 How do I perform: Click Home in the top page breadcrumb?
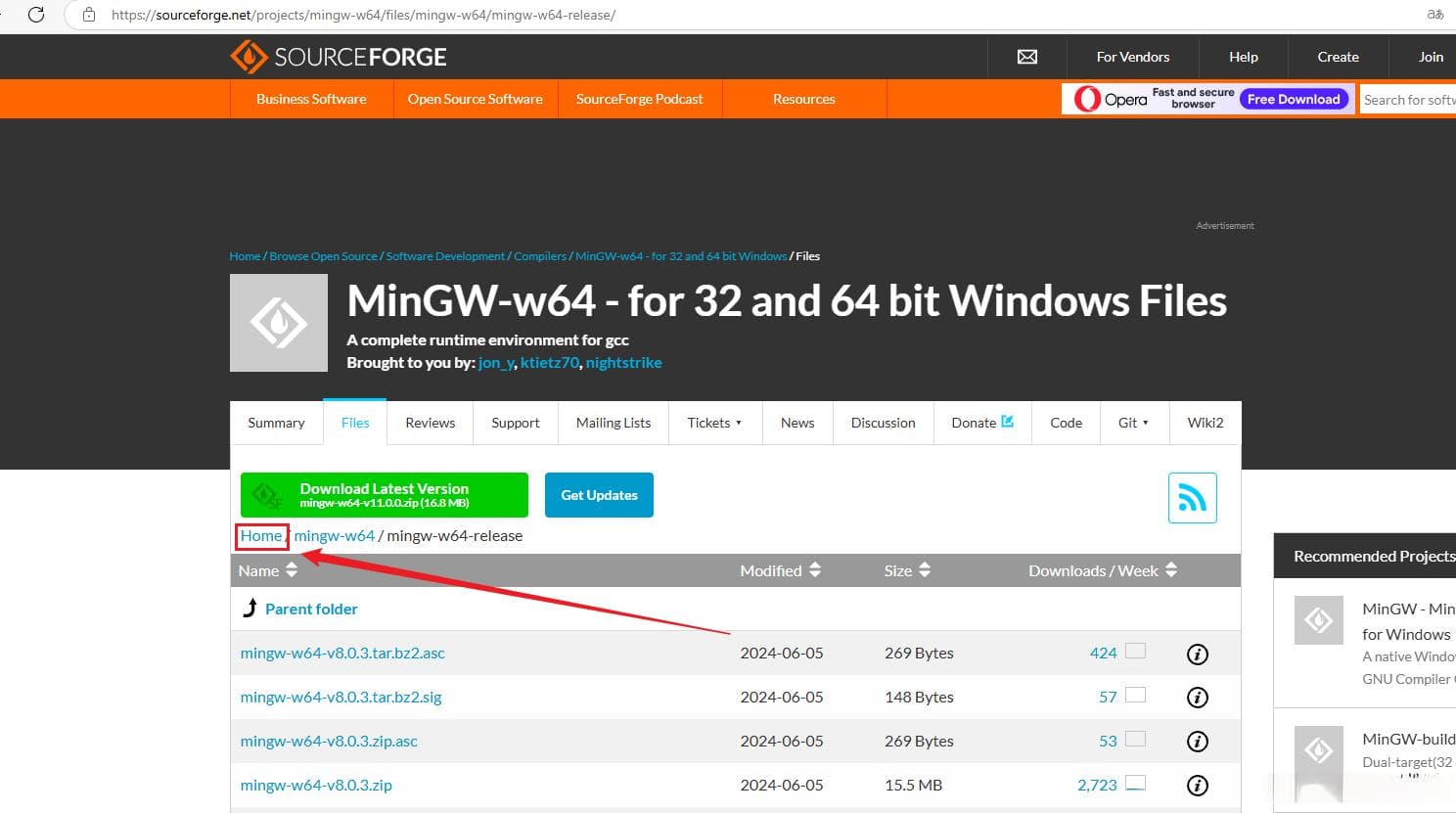pos(245,256)
